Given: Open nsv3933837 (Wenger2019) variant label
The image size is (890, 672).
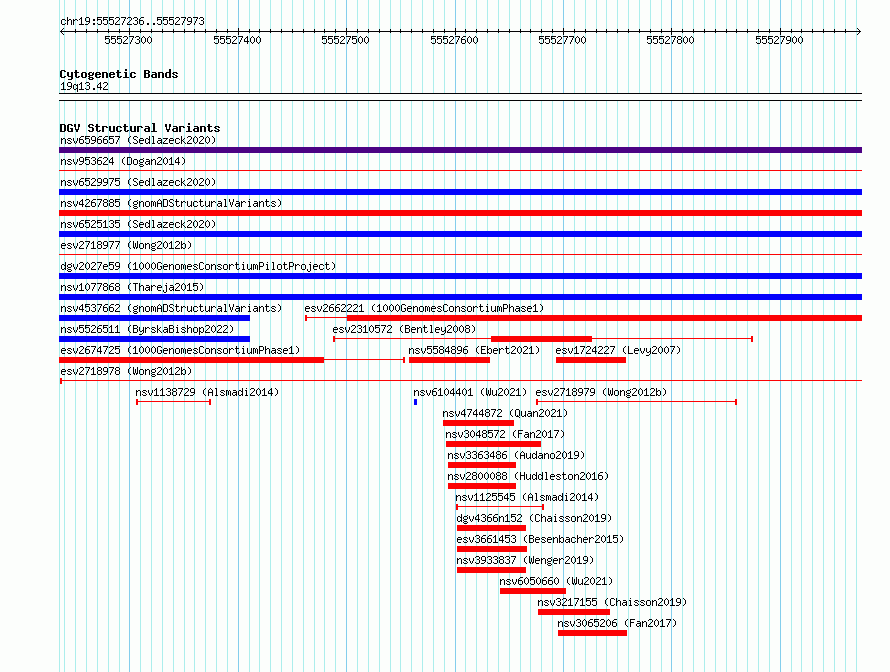Looking at the screenshot, I should point(525,560).
